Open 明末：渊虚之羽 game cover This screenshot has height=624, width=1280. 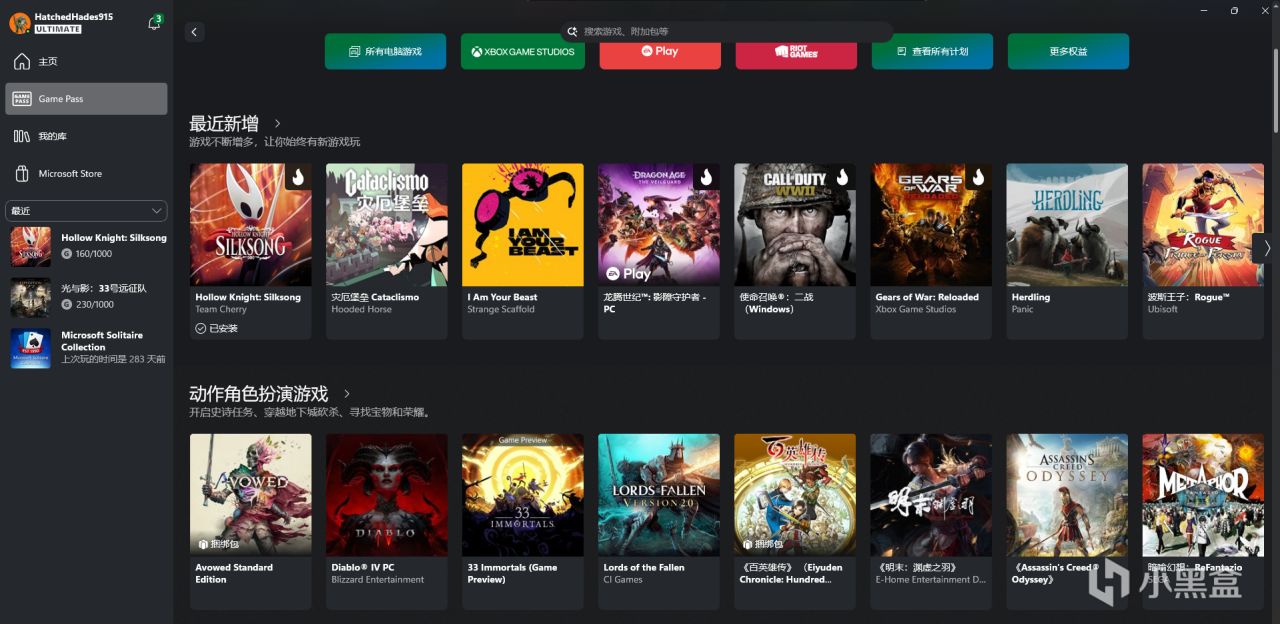(930, 495)
